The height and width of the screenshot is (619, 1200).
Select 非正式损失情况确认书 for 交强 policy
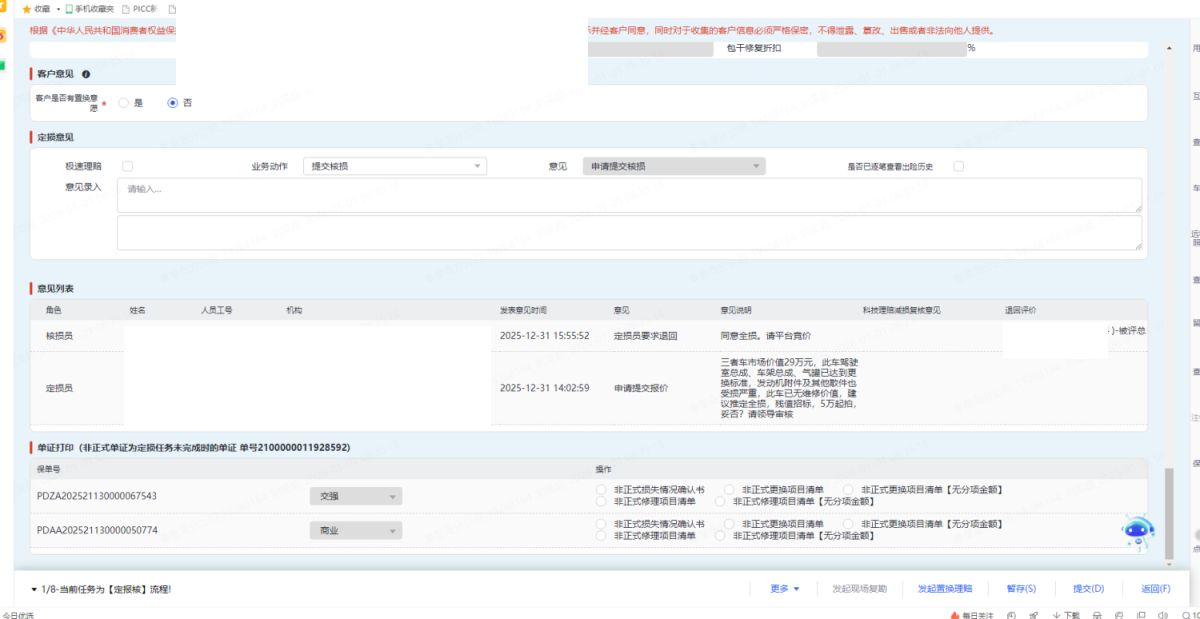pos(600,490)
